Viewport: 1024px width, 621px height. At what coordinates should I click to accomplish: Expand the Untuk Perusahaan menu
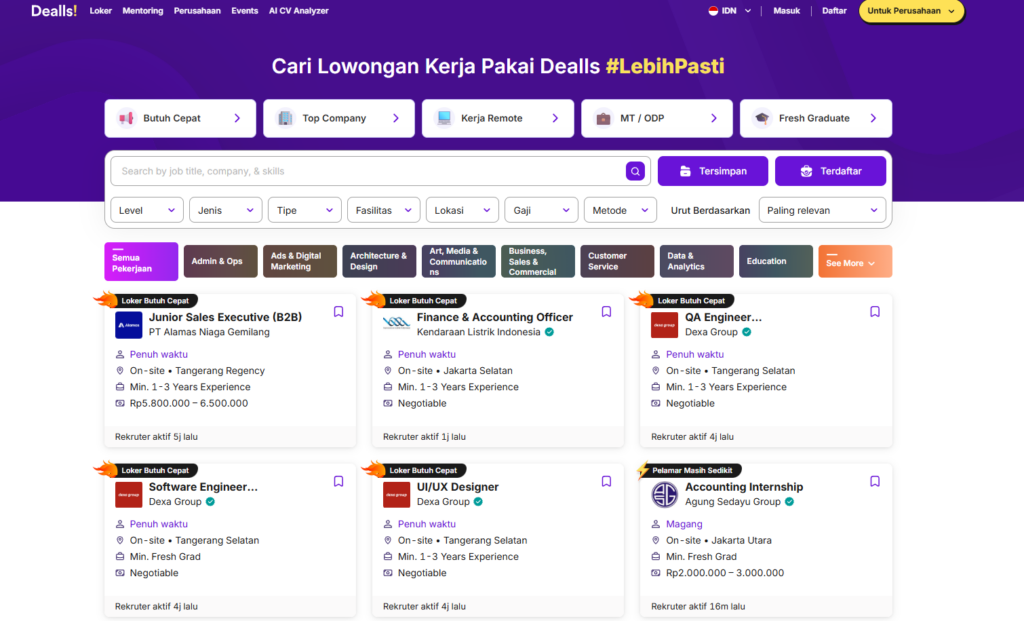(911, 11)
